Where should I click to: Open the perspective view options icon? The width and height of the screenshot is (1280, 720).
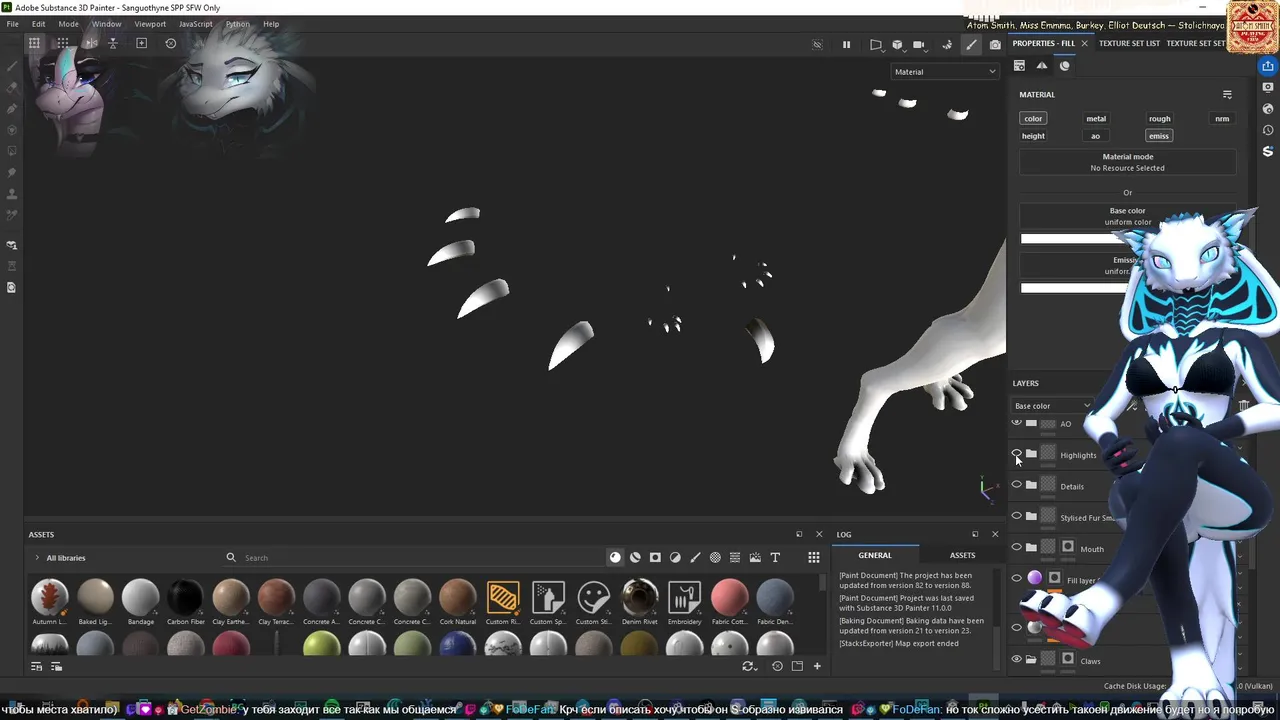876,44
